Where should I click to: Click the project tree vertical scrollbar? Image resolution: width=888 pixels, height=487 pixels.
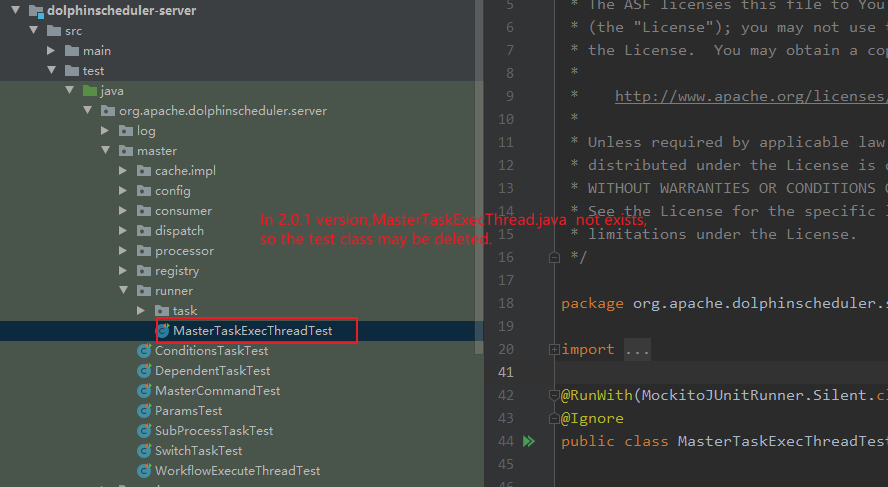coord(479,177)
